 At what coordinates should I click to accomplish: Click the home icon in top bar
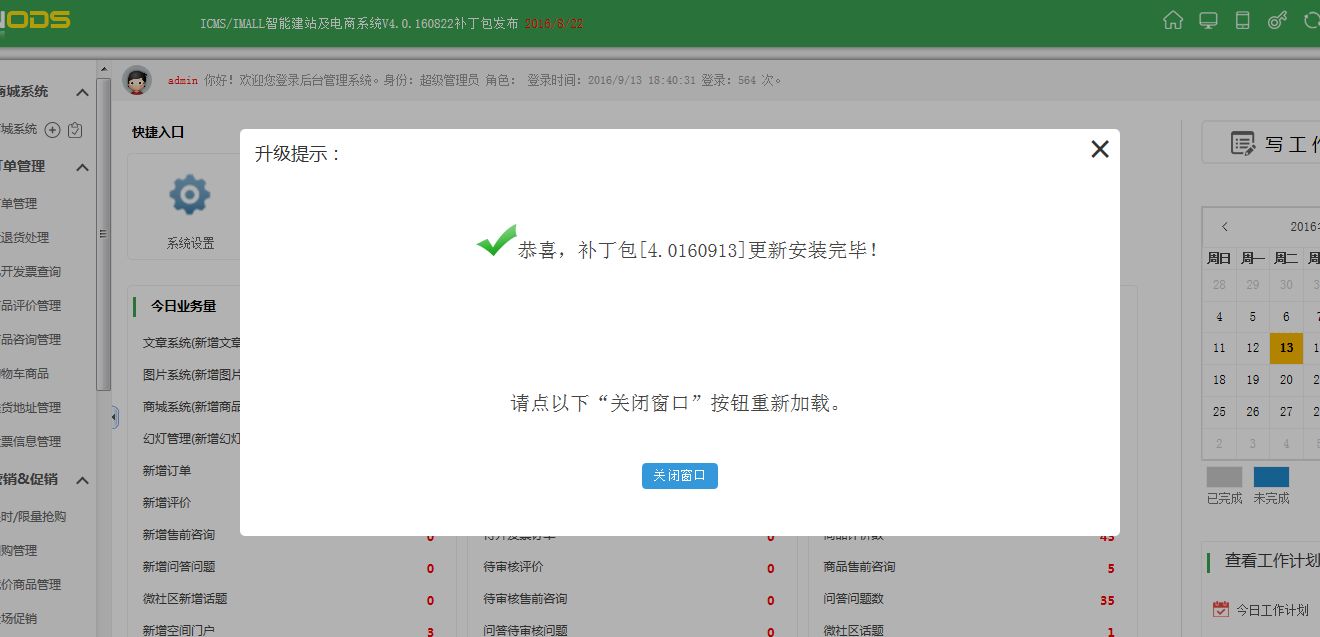coord(1173,20)
